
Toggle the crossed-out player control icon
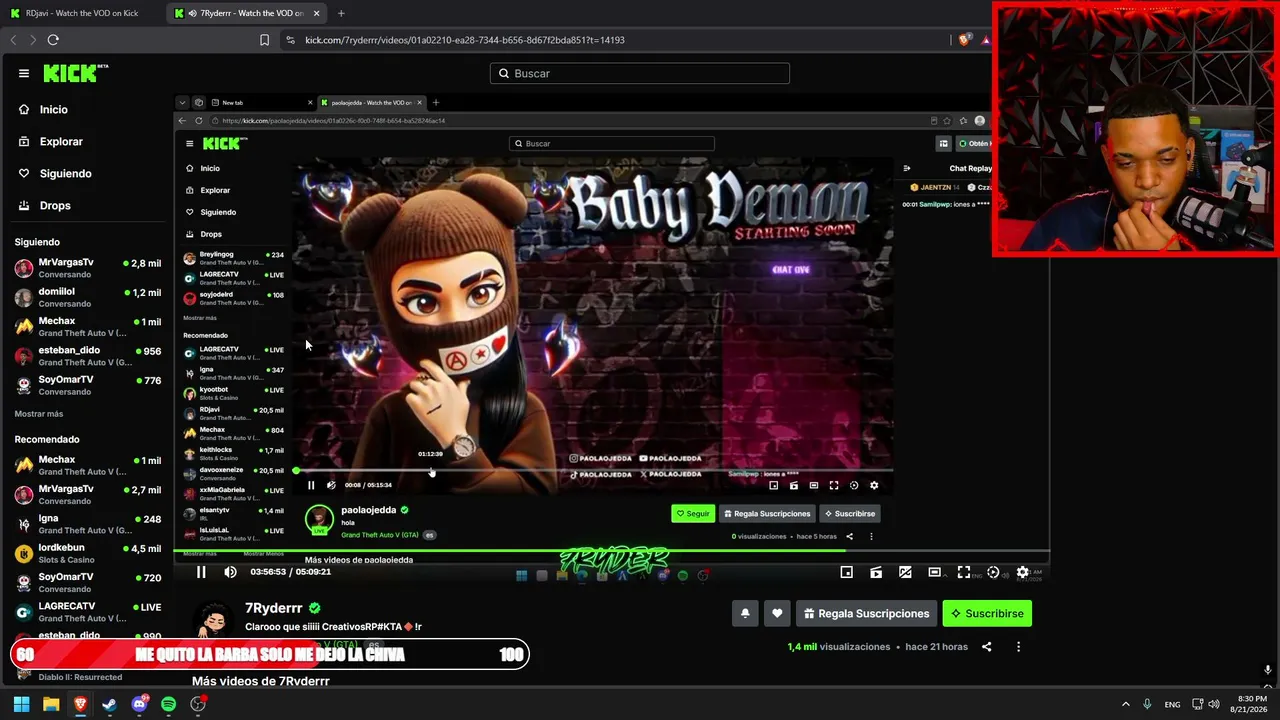[905, 572]
